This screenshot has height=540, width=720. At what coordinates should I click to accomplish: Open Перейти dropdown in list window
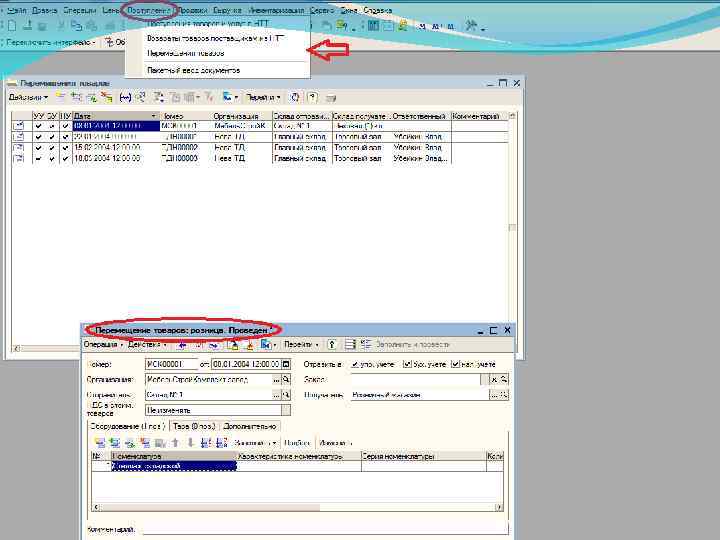pyautogui.click(x=263, y=97)
